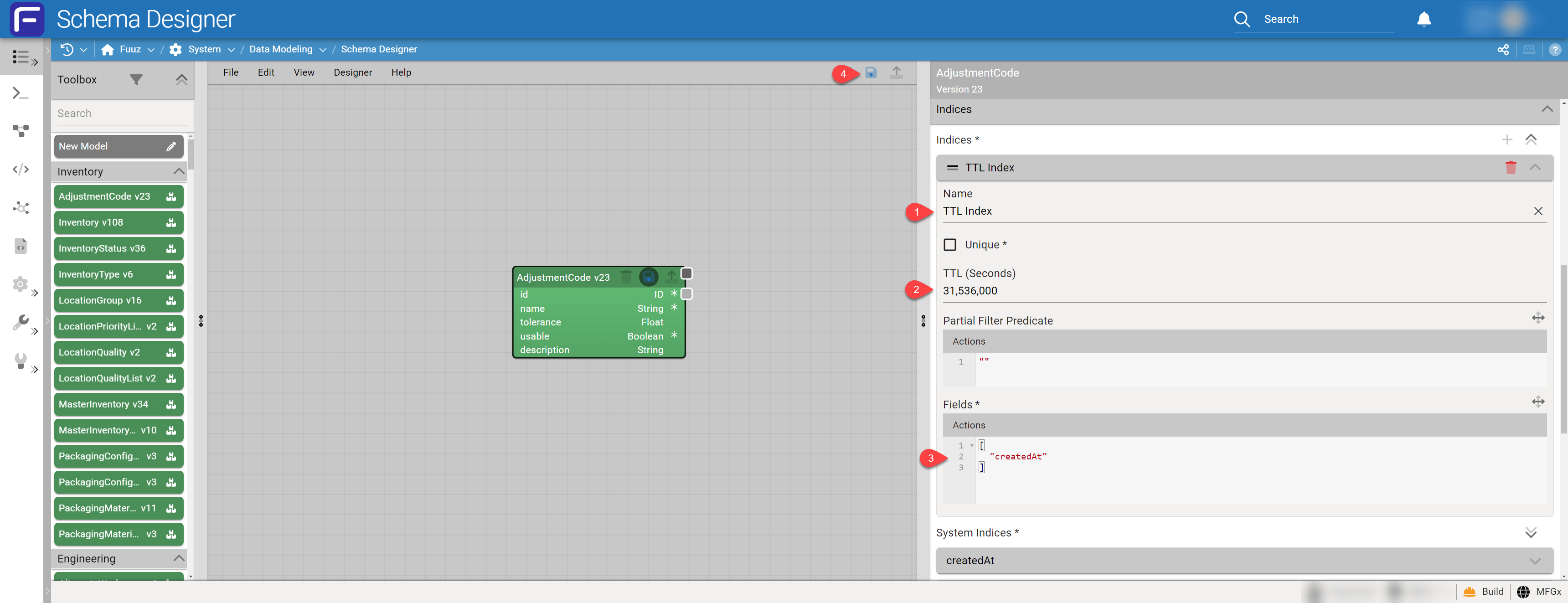
Task: Open the File menu
Action: tap(231, 72)
